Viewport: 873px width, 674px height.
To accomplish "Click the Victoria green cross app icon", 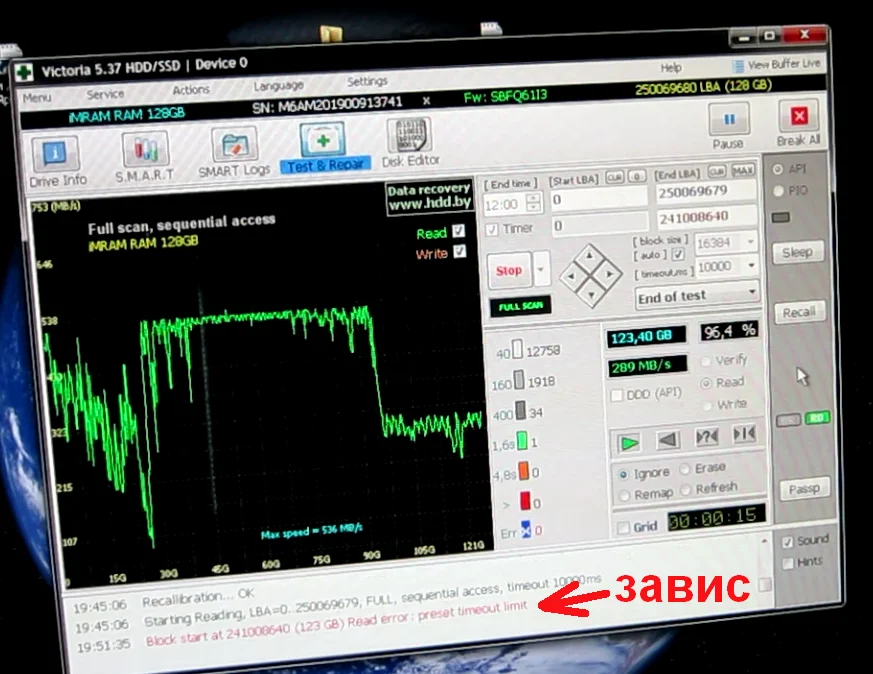I will click(x=23, y=72).
